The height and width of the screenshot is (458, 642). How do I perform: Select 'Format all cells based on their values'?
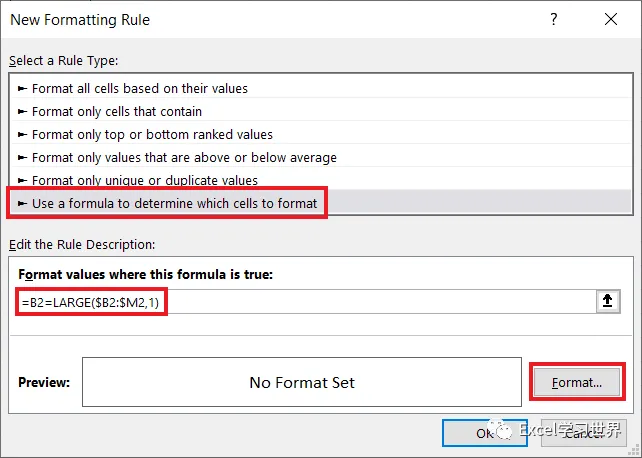[139, 88]
